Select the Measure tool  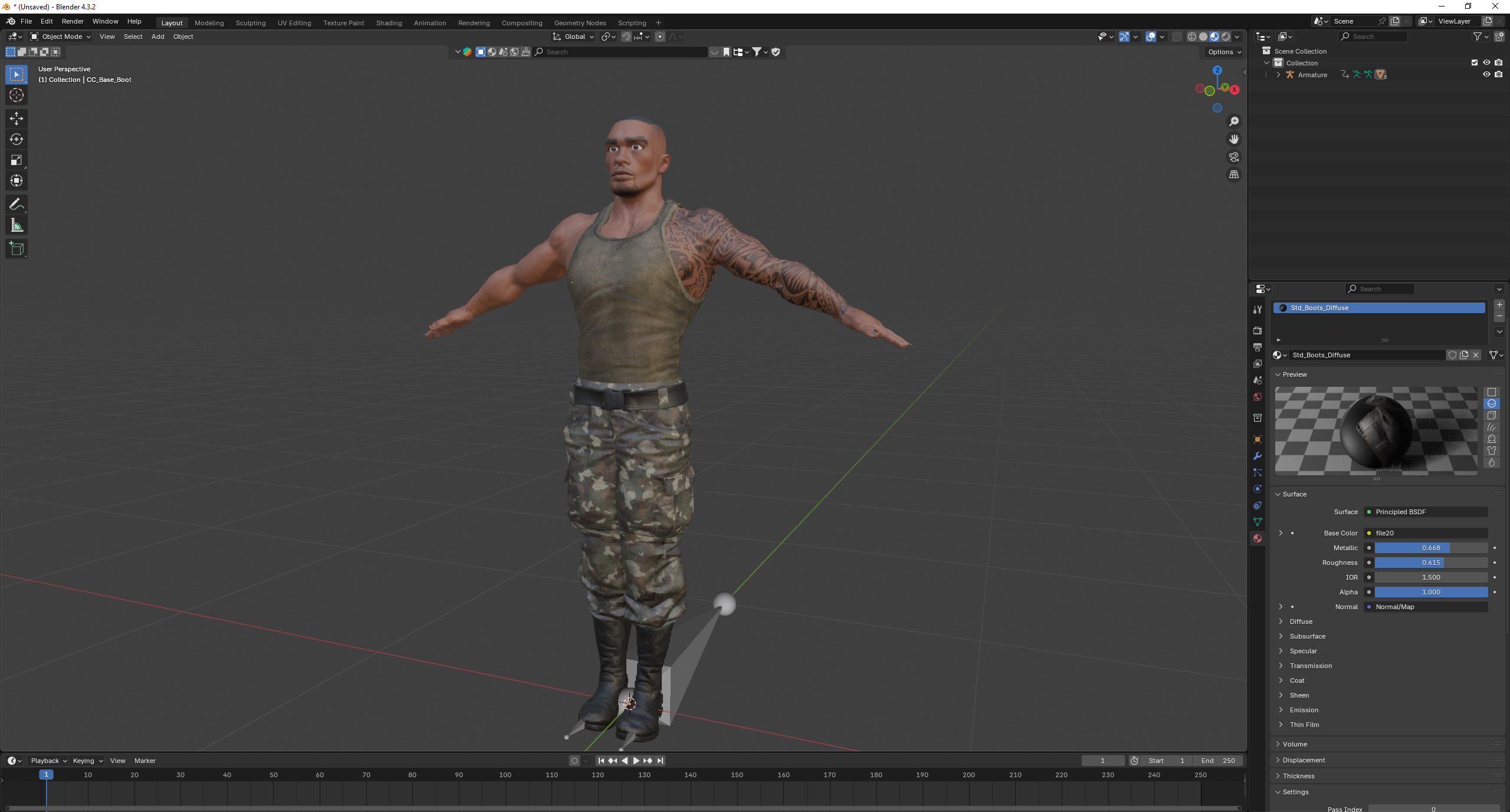point(17,225)
